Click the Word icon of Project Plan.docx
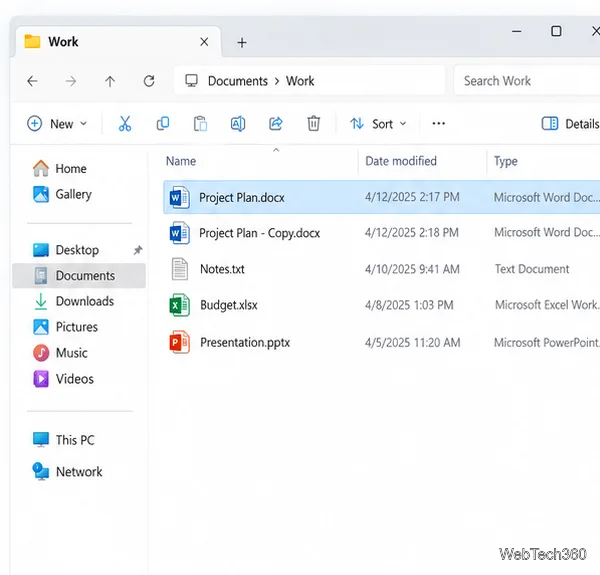Screen dimensions: 600x575 point(179,197)
